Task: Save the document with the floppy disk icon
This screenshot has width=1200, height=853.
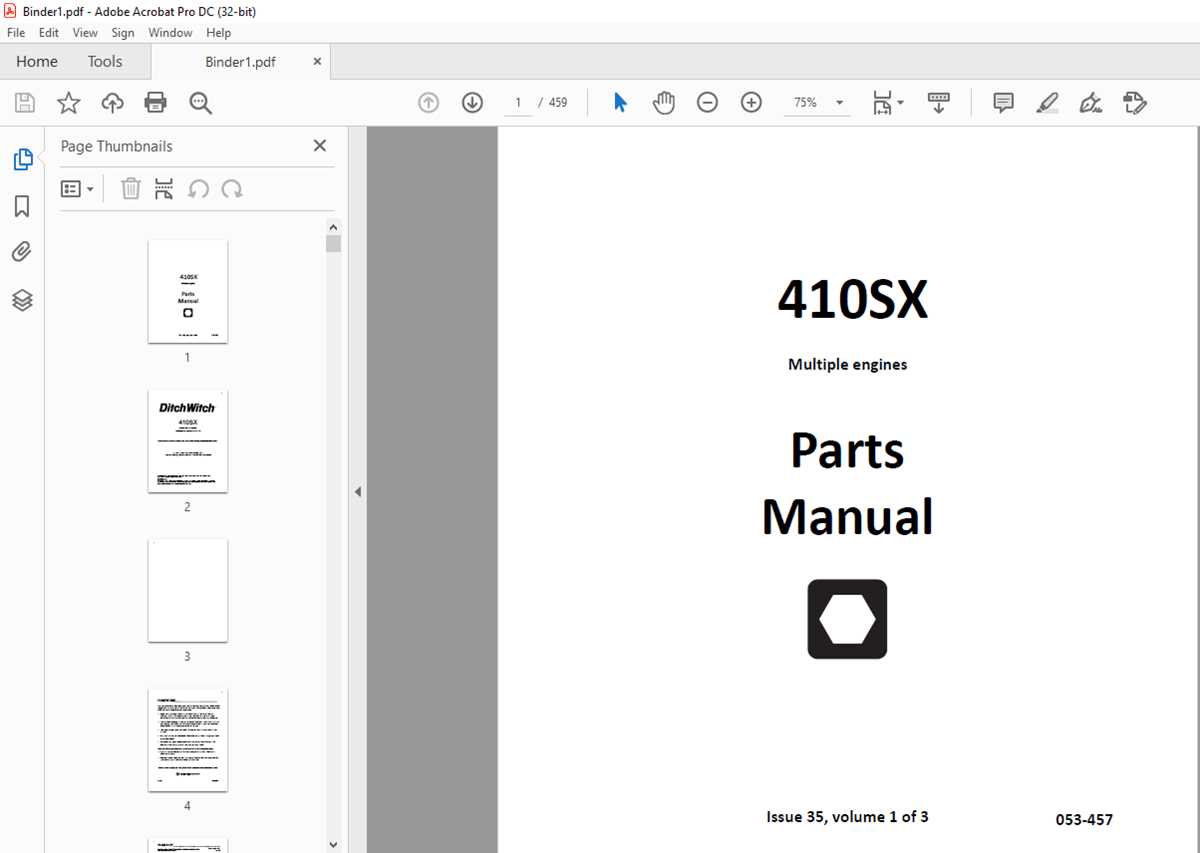Action: pos(24,103)
